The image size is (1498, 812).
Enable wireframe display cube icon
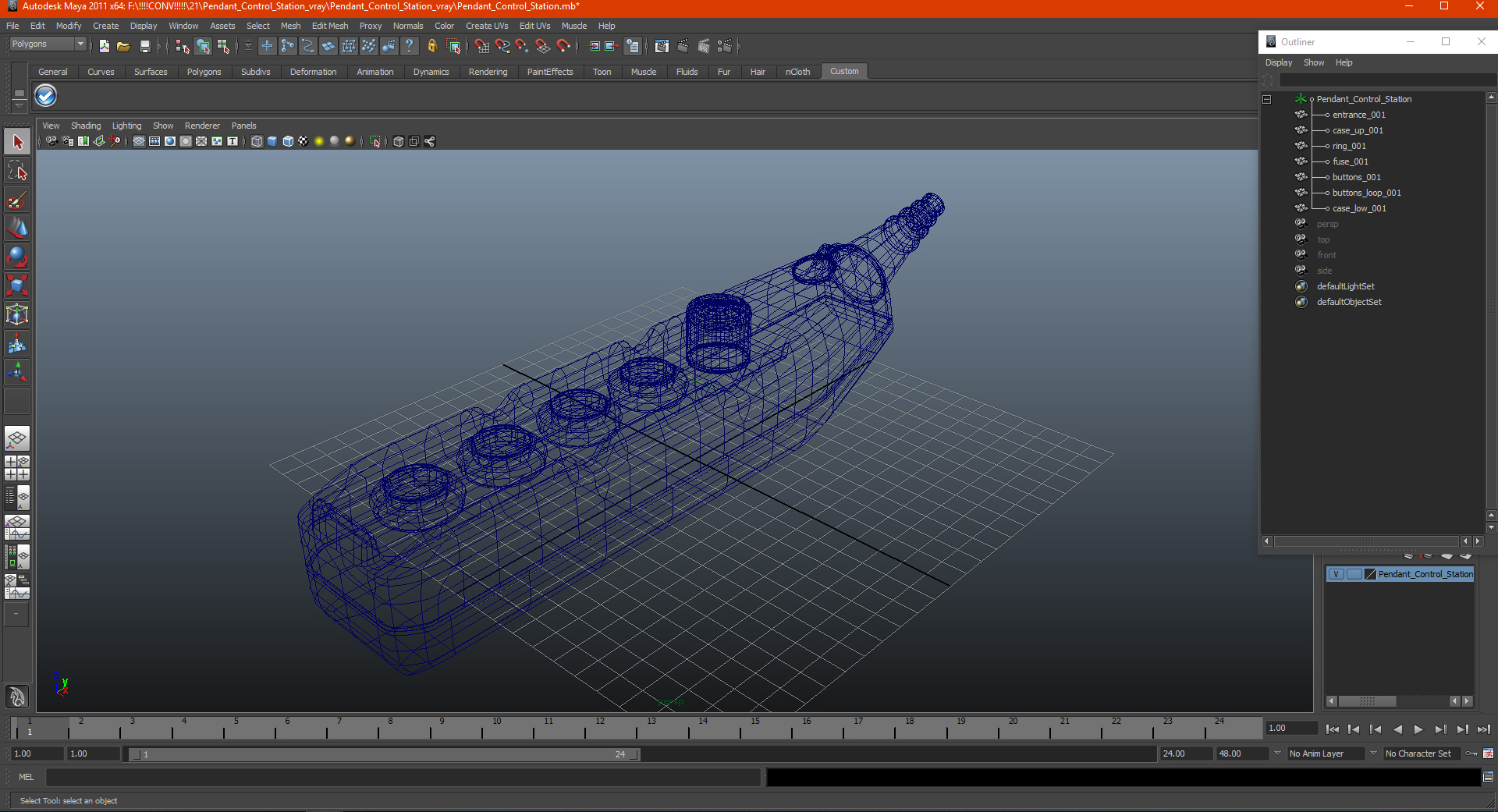(x=257, y=141)
